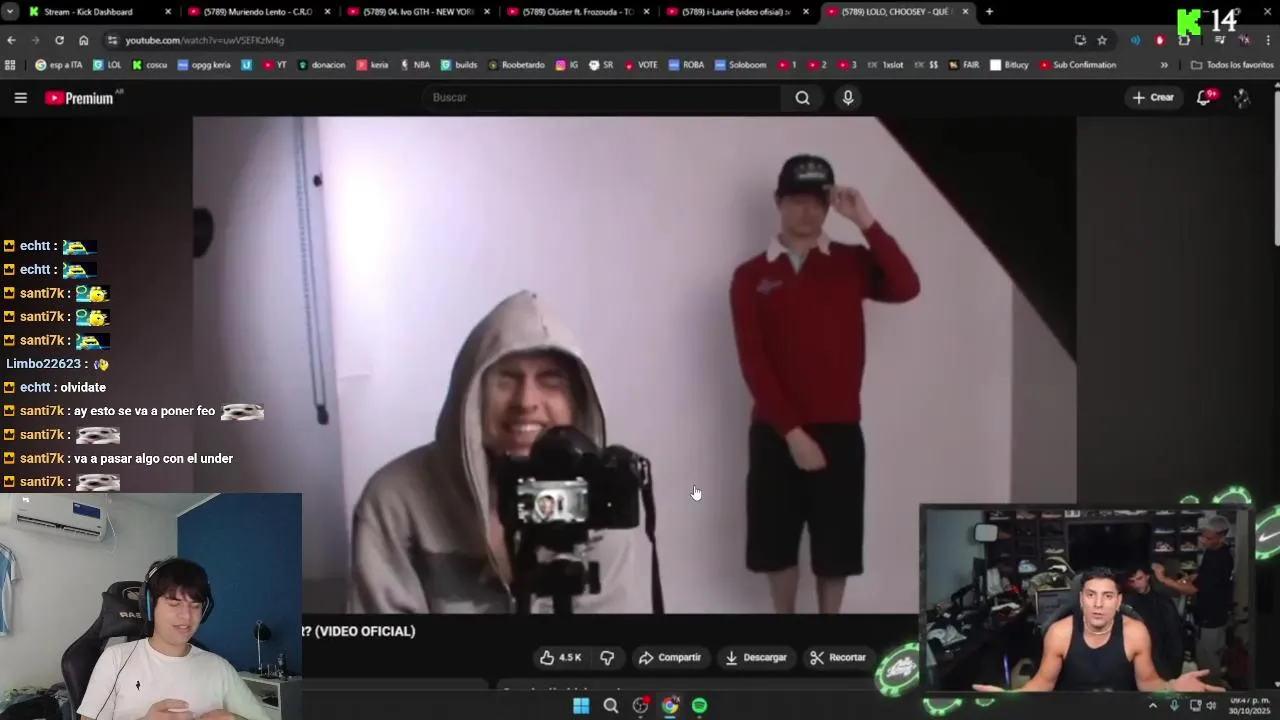Open the NBA bookmark
The image size is (1280, 720).
pyautogui.click(x=415, y=65)
